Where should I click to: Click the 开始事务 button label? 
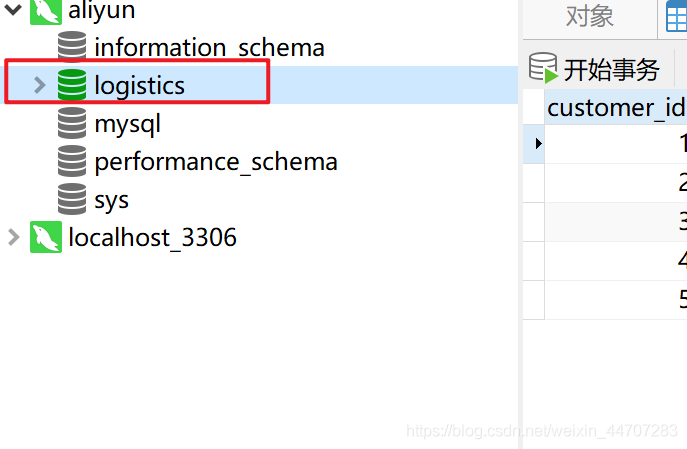pos(612,69)
